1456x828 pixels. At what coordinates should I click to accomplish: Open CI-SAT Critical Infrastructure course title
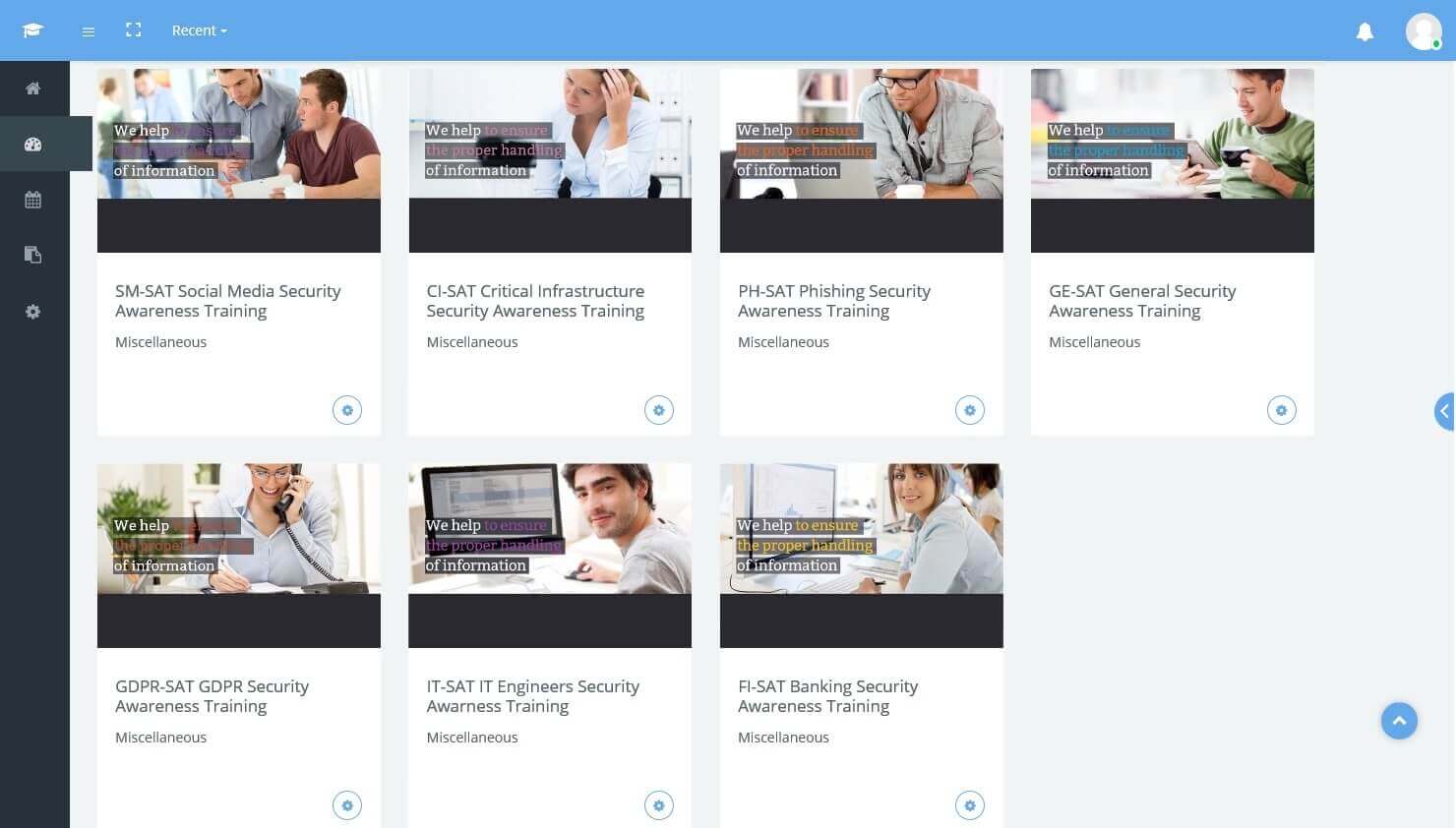tap(535, 301)
